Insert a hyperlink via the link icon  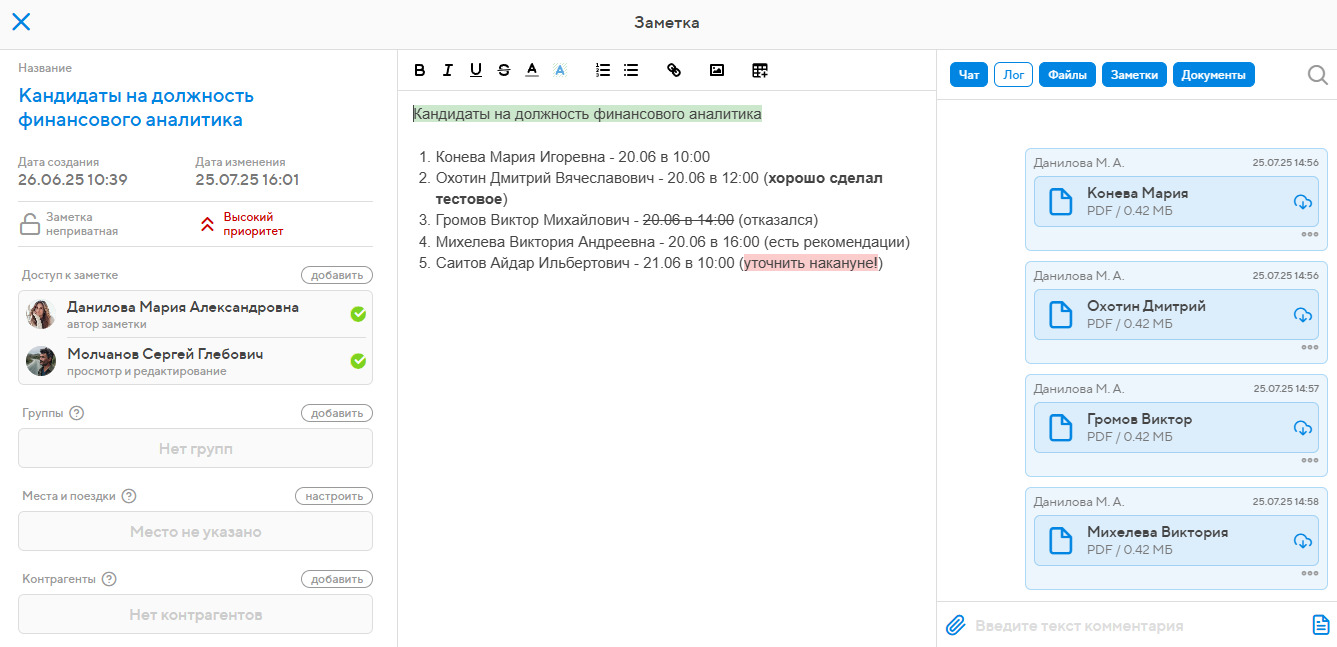pos(674,70)
